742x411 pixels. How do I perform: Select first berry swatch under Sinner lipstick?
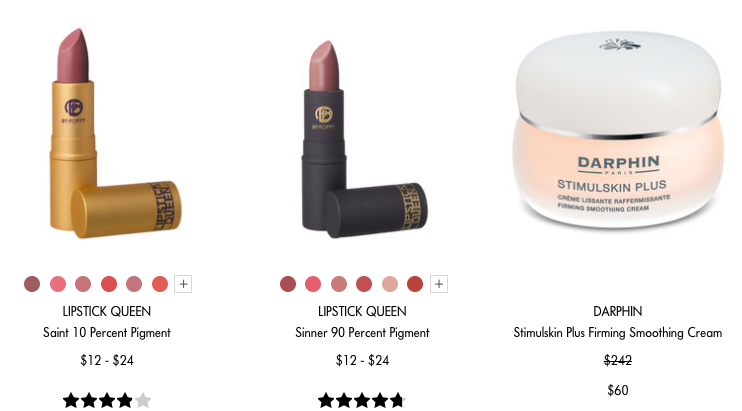coord(288,284)
